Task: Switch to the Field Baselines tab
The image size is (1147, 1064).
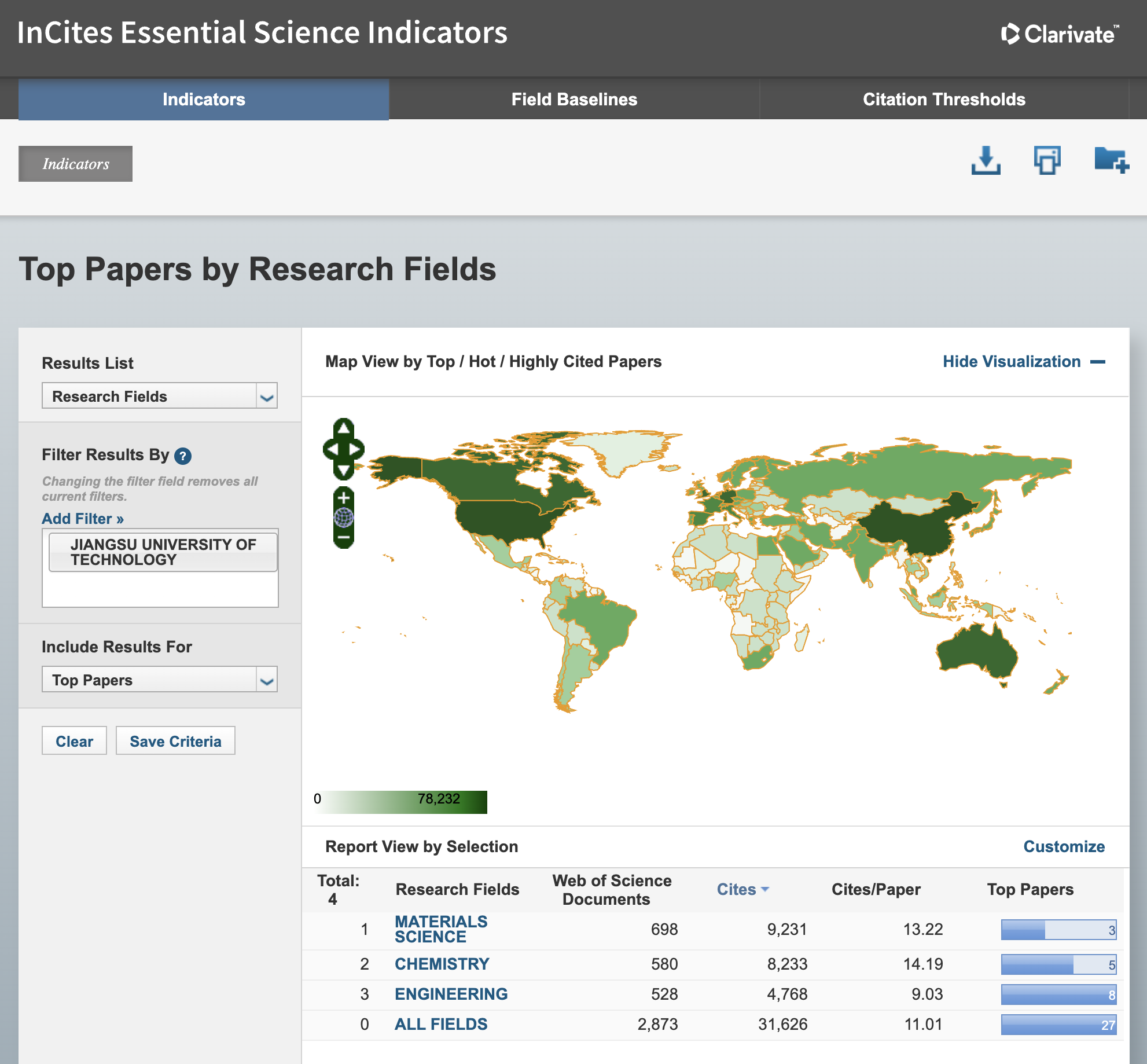Action: [x=573, y=100]
